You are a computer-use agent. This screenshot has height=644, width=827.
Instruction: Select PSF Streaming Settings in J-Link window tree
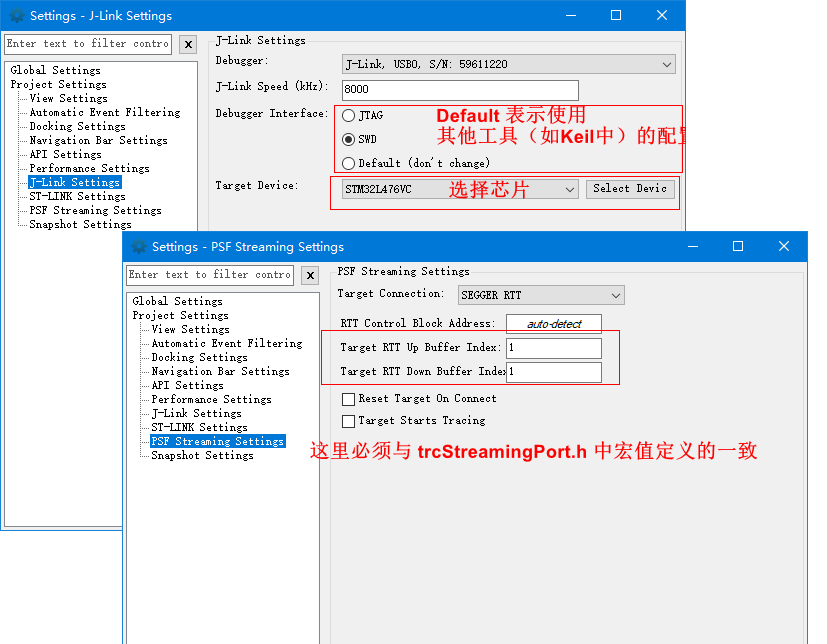coord(95,210)
